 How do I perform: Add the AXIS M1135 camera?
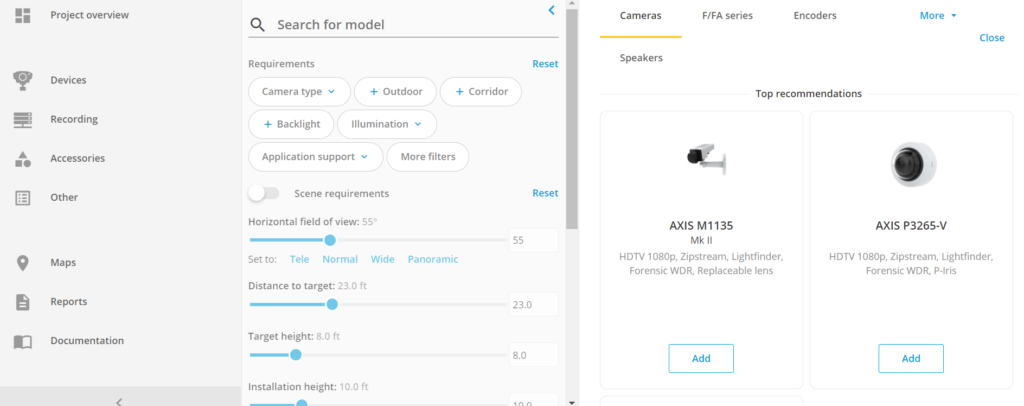[x=701, y=358]
